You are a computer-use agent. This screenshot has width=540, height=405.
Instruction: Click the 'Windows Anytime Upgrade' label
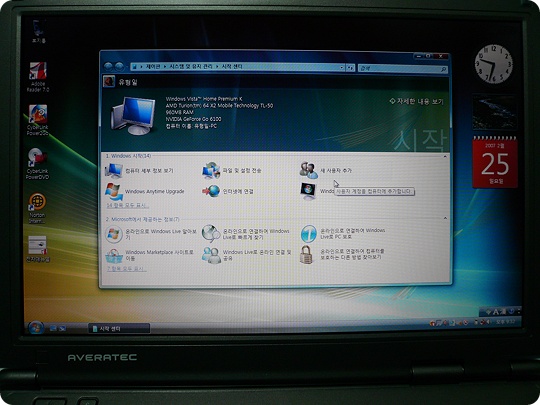click(x=155, y=191)
